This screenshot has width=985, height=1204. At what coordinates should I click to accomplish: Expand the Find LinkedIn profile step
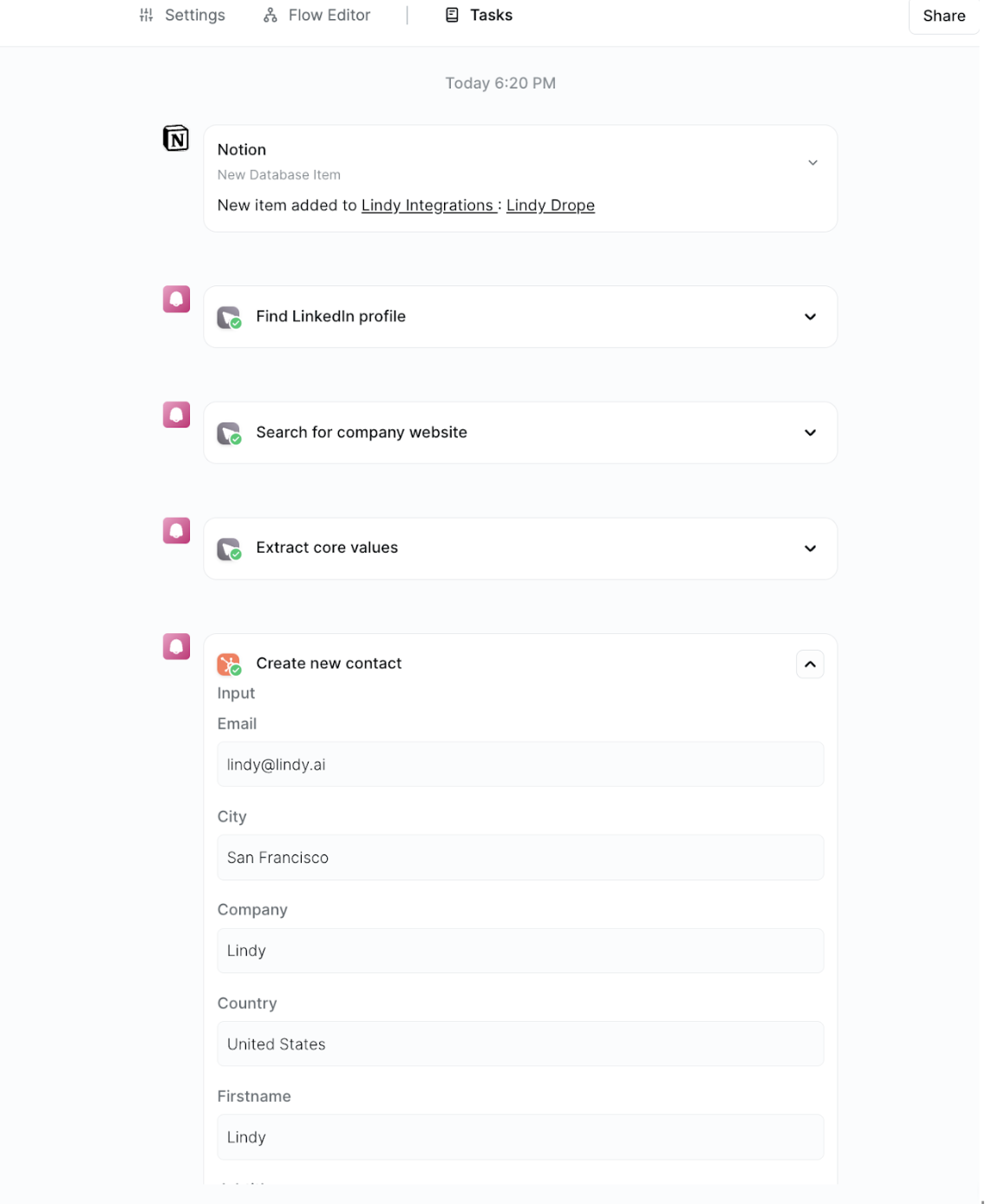point(810,317)
